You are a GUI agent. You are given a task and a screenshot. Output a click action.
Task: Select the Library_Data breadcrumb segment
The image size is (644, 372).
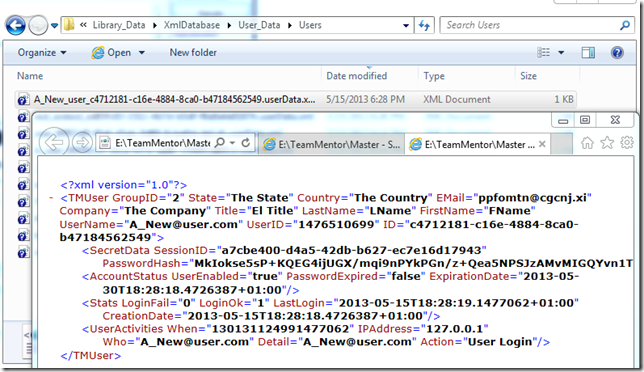(x=119, y=25)
